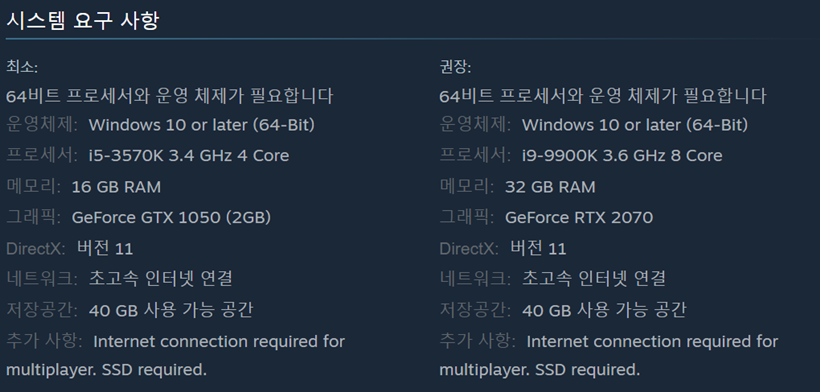Image resolution: width=820 pixels, height=392 pixels.
Task: Click recommended 네트워크 초고속 인터넷 연결
Action: point(552,279)
